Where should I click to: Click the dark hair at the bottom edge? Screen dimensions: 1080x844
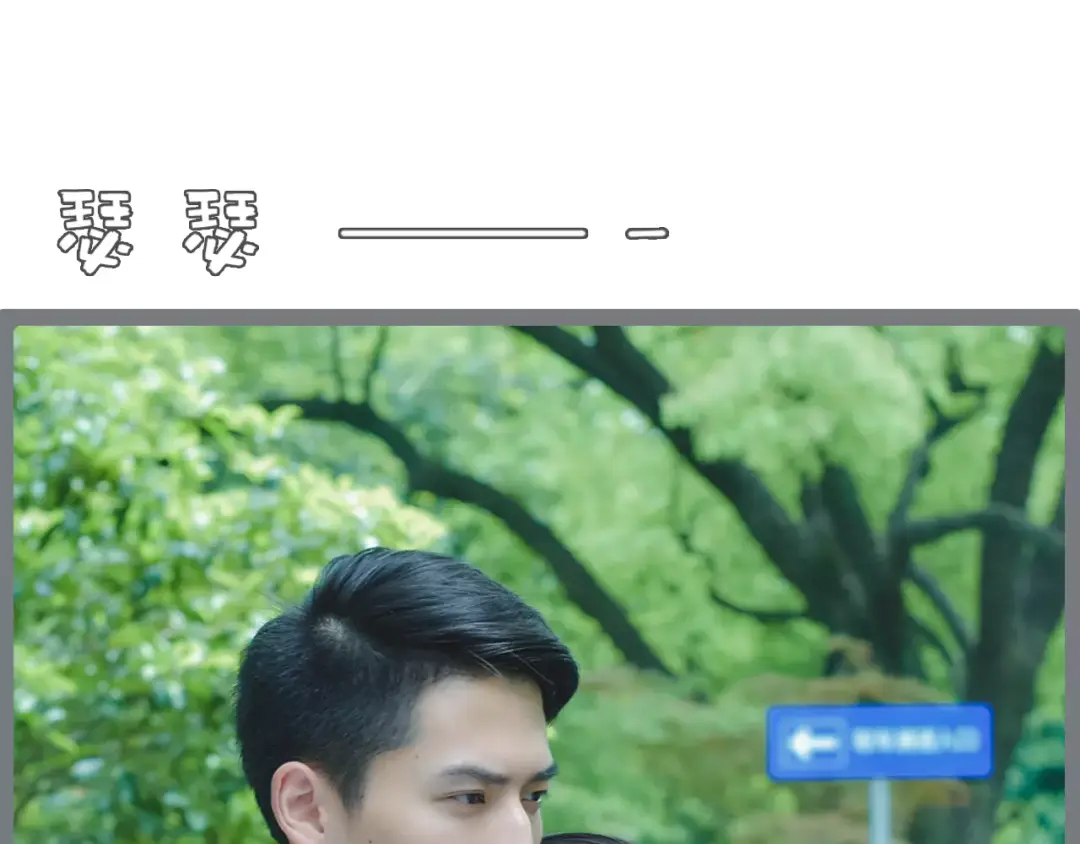585,838
